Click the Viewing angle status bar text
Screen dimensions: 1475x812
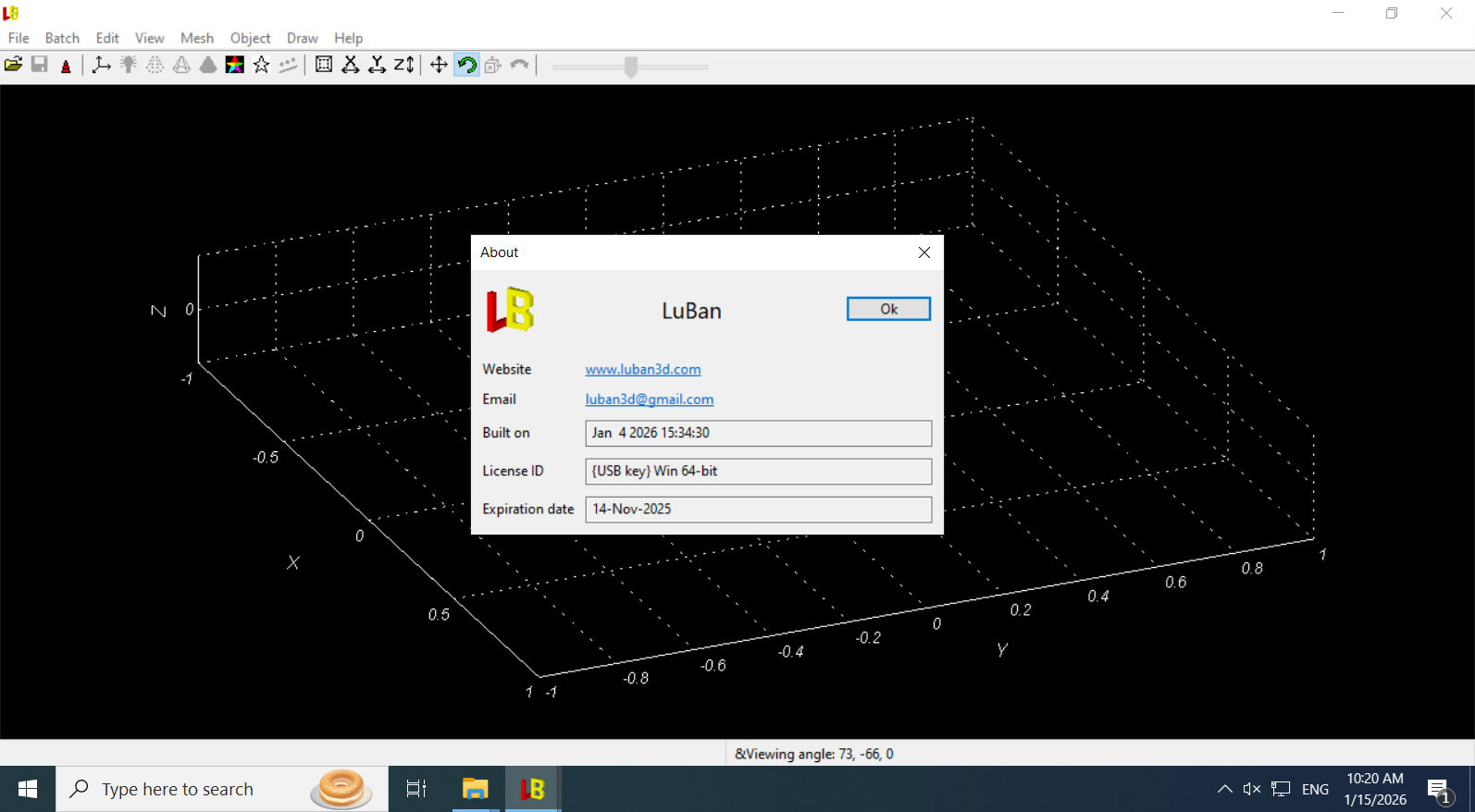pyautogui.click(x=814, y=754)
